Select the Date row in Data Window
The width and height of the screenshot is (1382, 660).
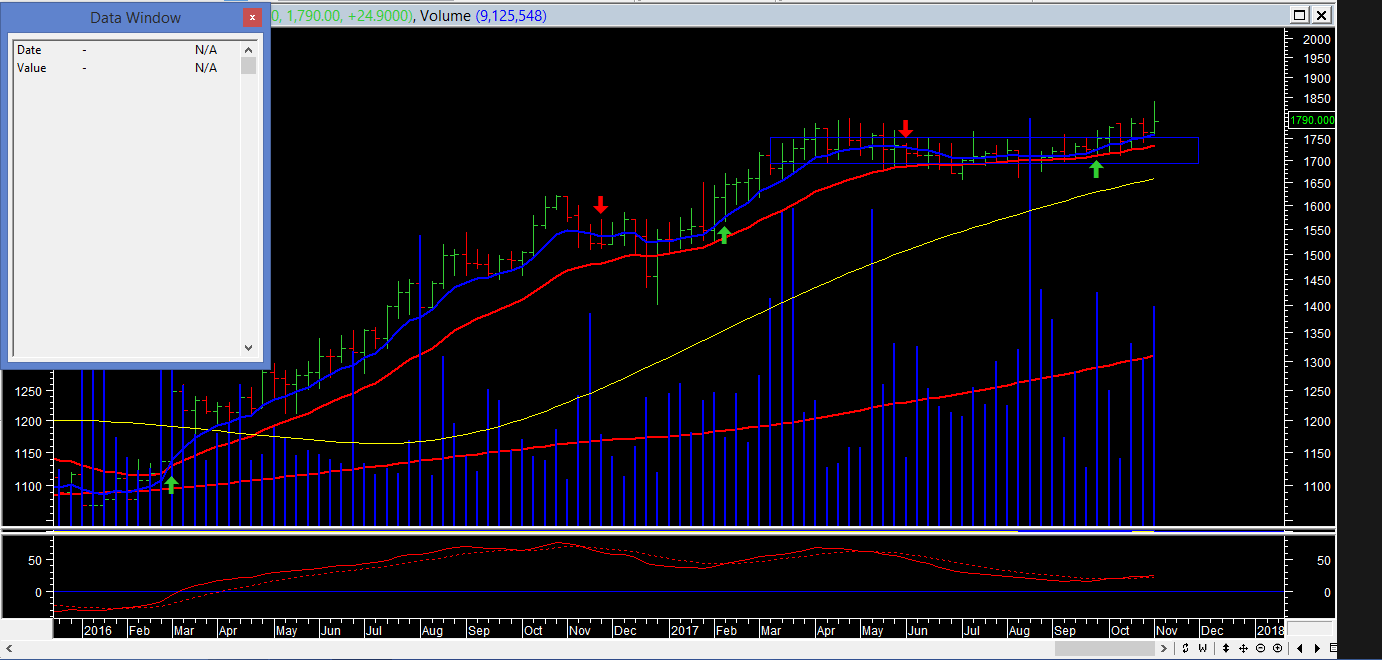pos(126,50)
